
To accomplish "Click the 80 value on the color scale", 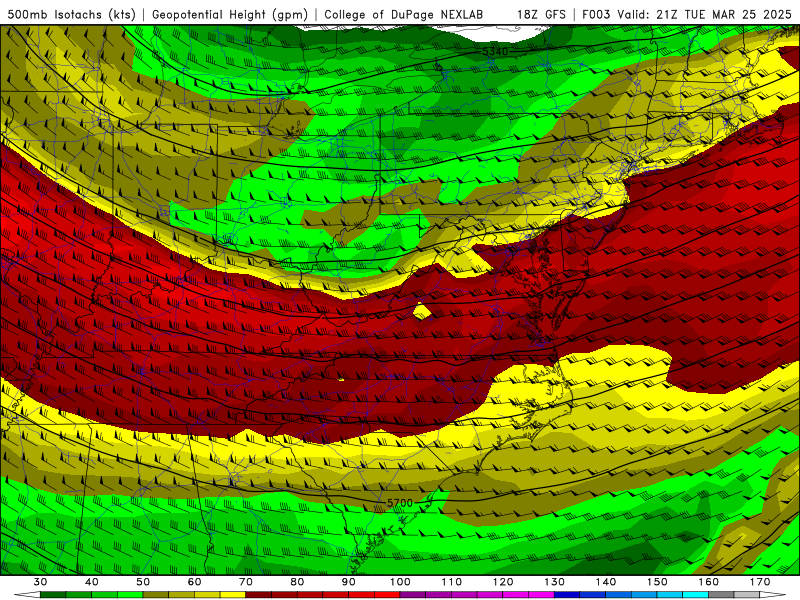I will pos(297,582).
